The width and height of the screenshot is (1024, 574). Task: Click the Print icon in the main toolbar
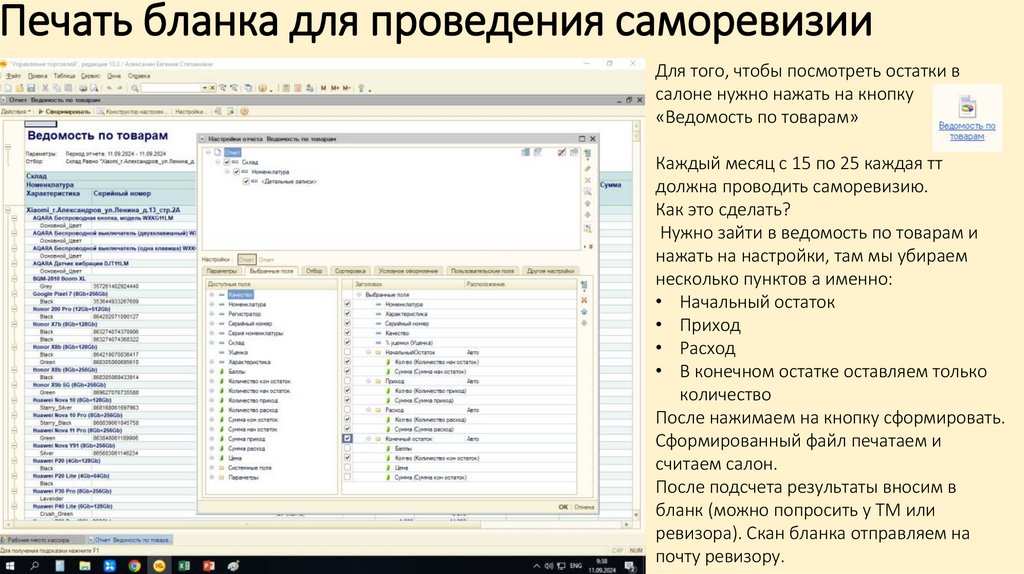83,88
